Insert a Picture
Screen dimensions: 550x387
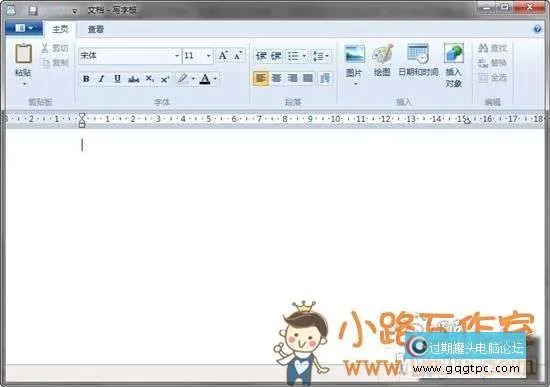354,60
